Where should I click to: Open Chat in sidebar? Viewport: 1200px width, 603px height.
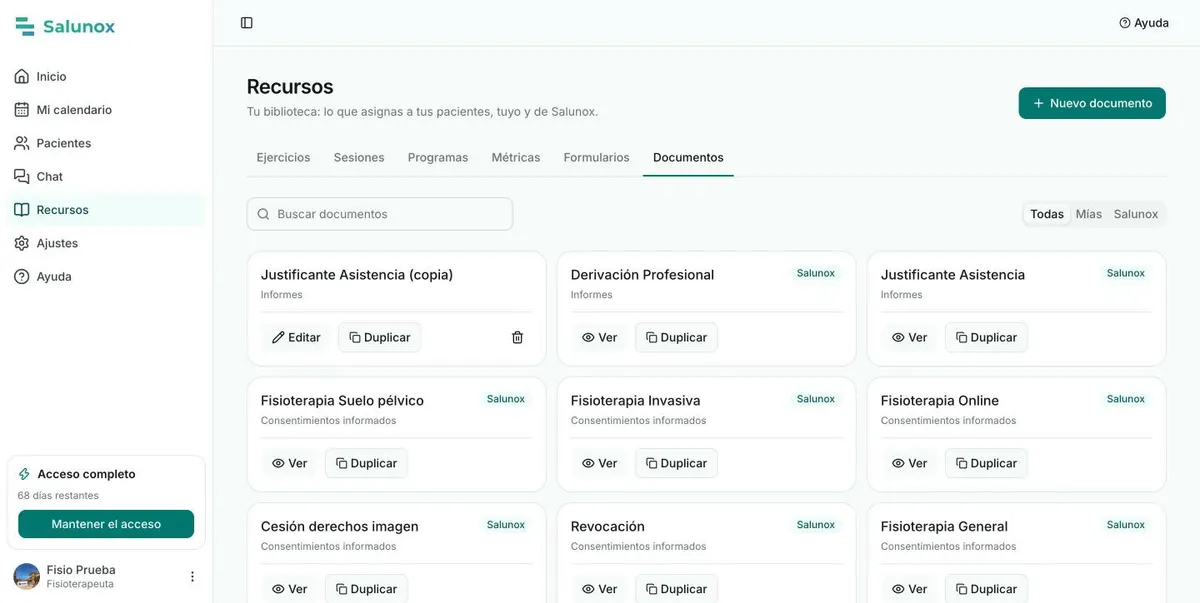(106, 176)
